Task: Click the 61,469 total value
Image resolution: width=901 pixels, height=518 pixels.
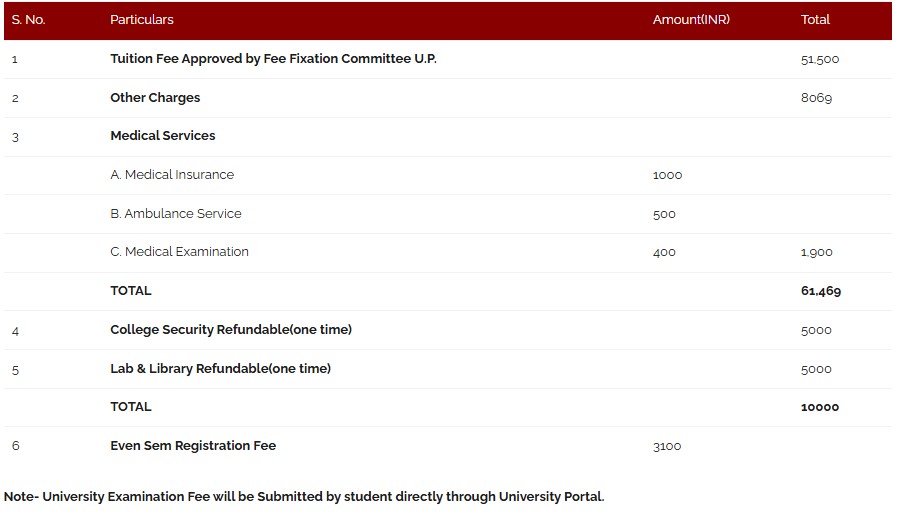Action: [821, 291]
